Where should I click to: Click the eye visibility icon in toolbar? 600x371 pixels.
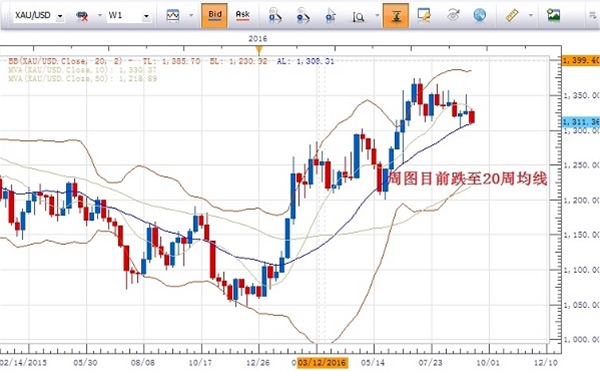click(453, 15)
